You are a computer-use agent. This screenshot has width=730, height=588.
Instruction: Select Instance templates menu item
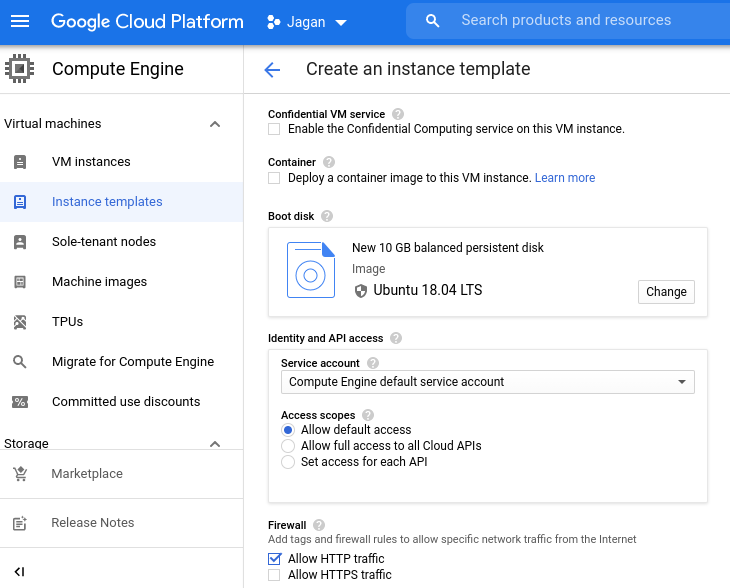click(x=107, y=202)
